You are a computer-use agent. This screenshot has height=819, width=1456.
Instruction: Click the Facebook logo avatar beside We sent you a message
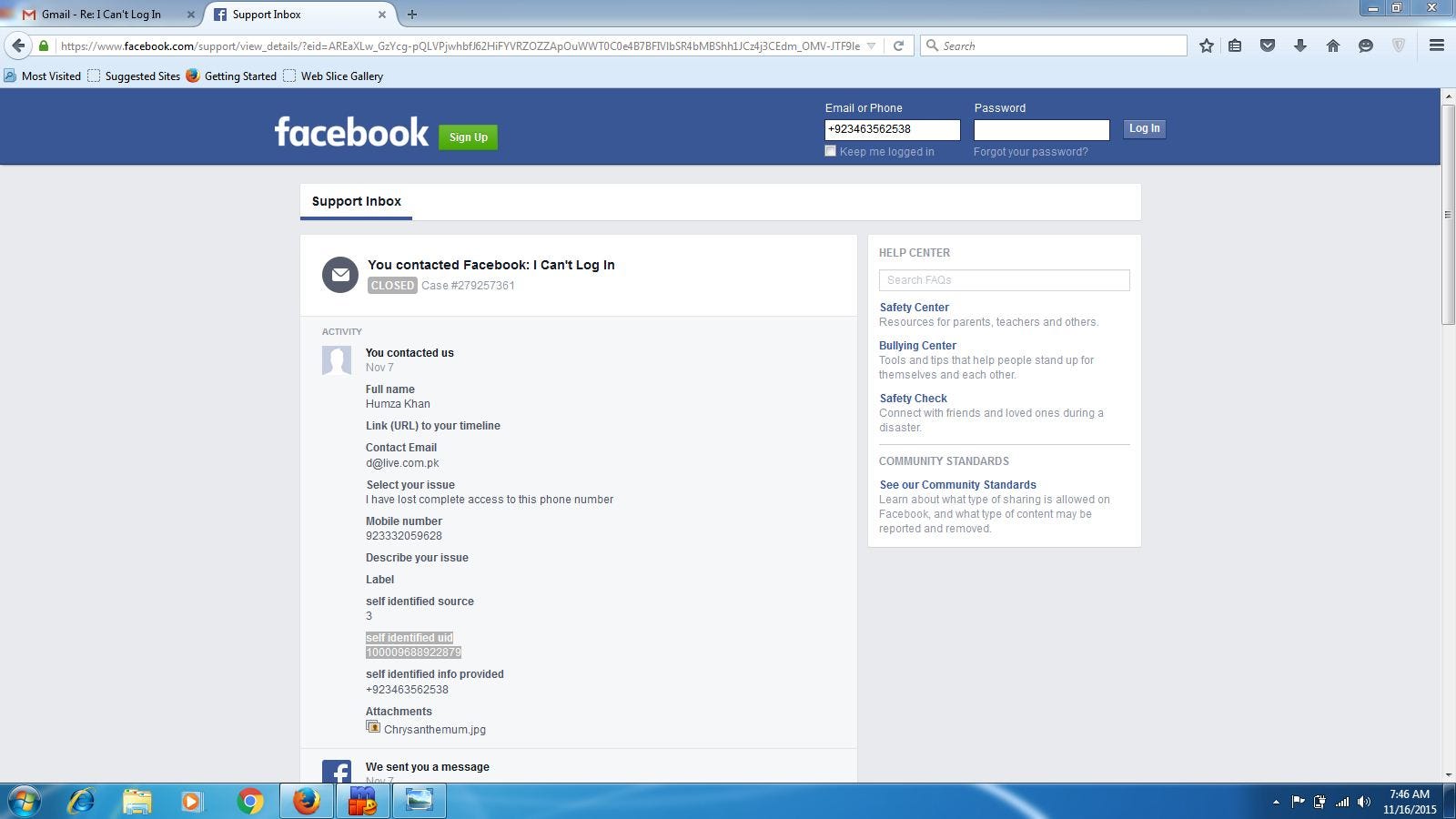pyautogui.click(x=337, y=771)
